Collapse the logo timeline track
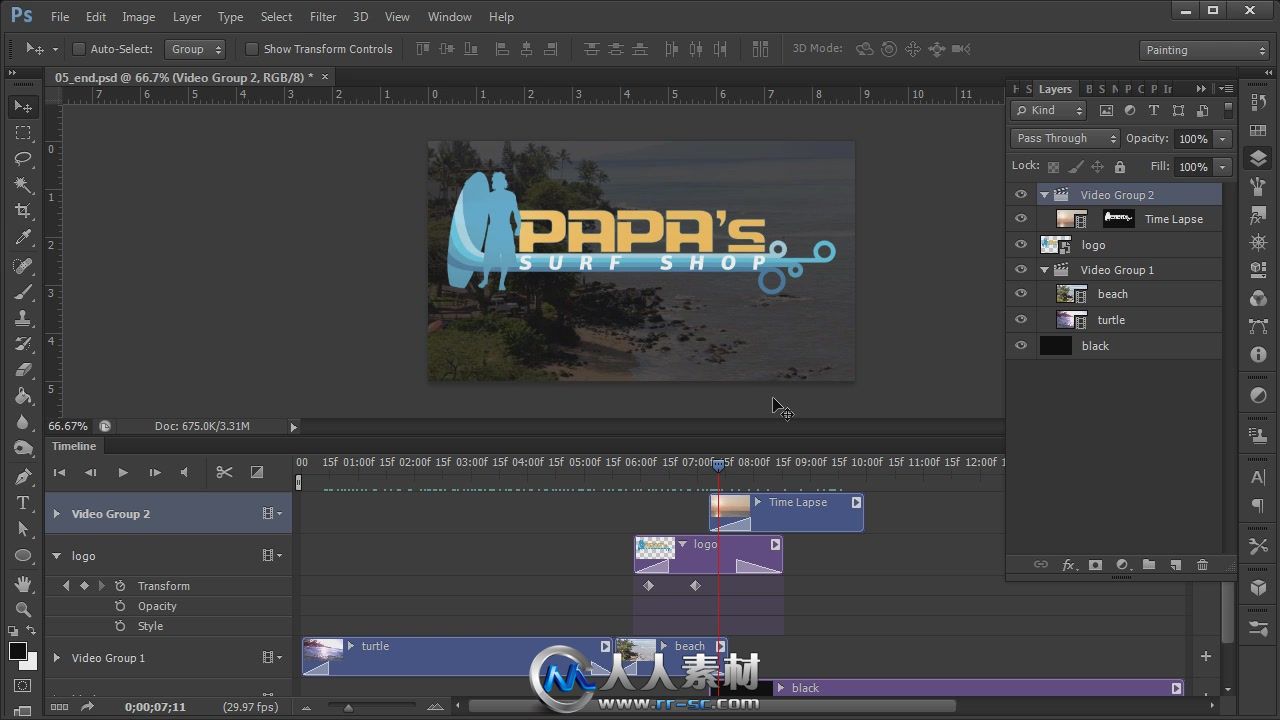 (x=56, y=556)
